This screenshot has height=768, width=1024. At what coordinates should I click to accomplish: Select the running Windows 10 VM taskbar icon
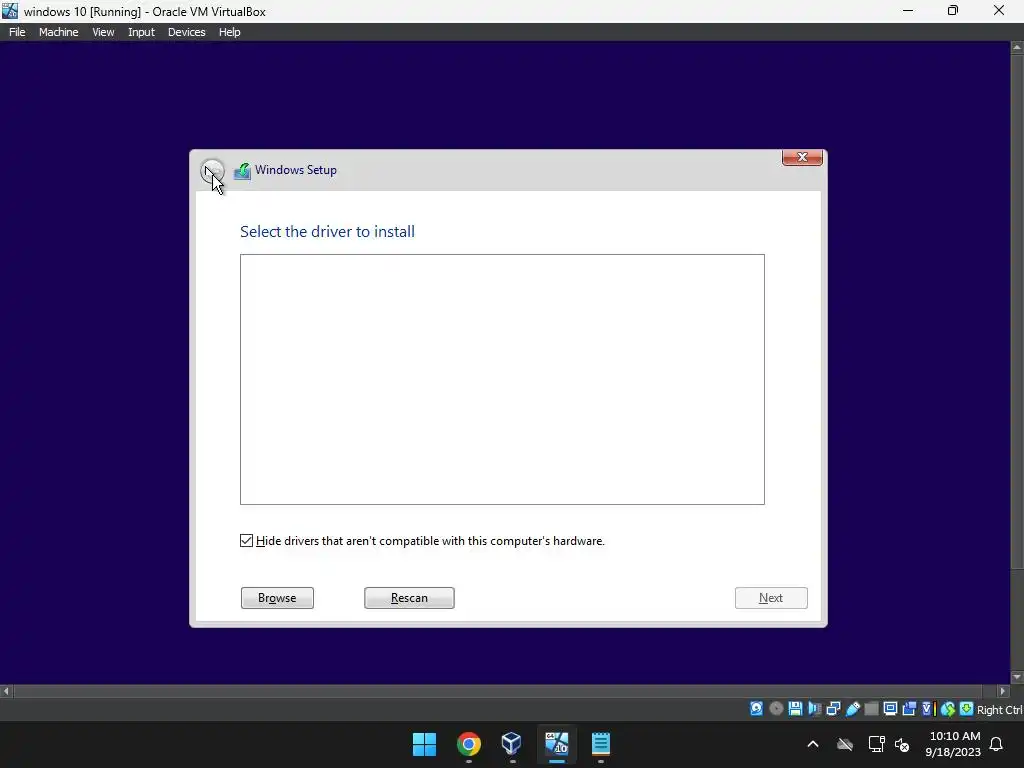coord(556,744)
